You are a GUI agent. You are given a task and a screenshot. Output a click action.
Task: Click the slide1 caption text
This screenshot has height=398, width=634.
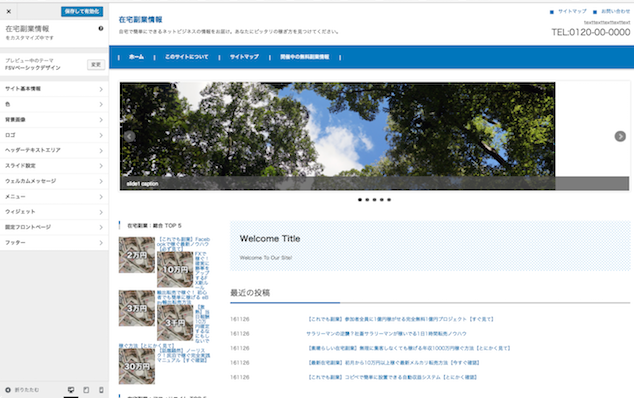click(x=142, y=184)
